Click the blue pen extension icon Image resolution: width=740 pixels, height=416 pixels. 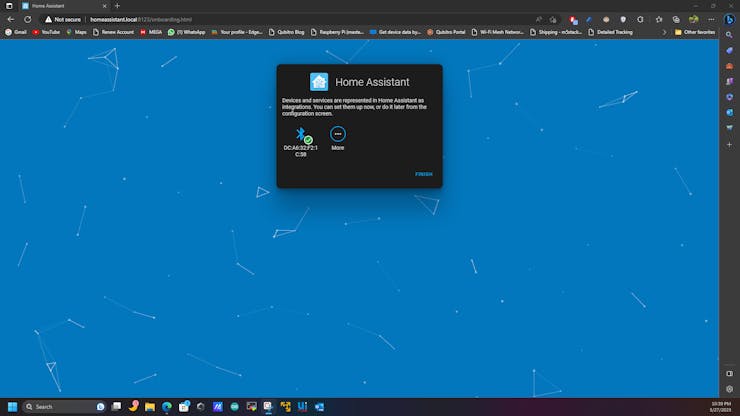coord(589,19)
